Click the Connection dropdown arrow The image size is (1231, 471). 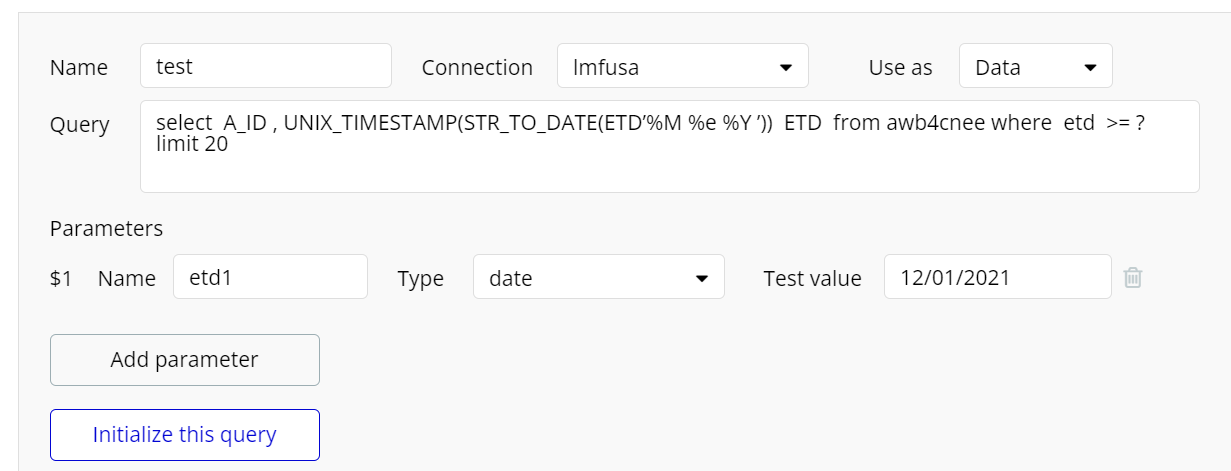coord(785,68)
